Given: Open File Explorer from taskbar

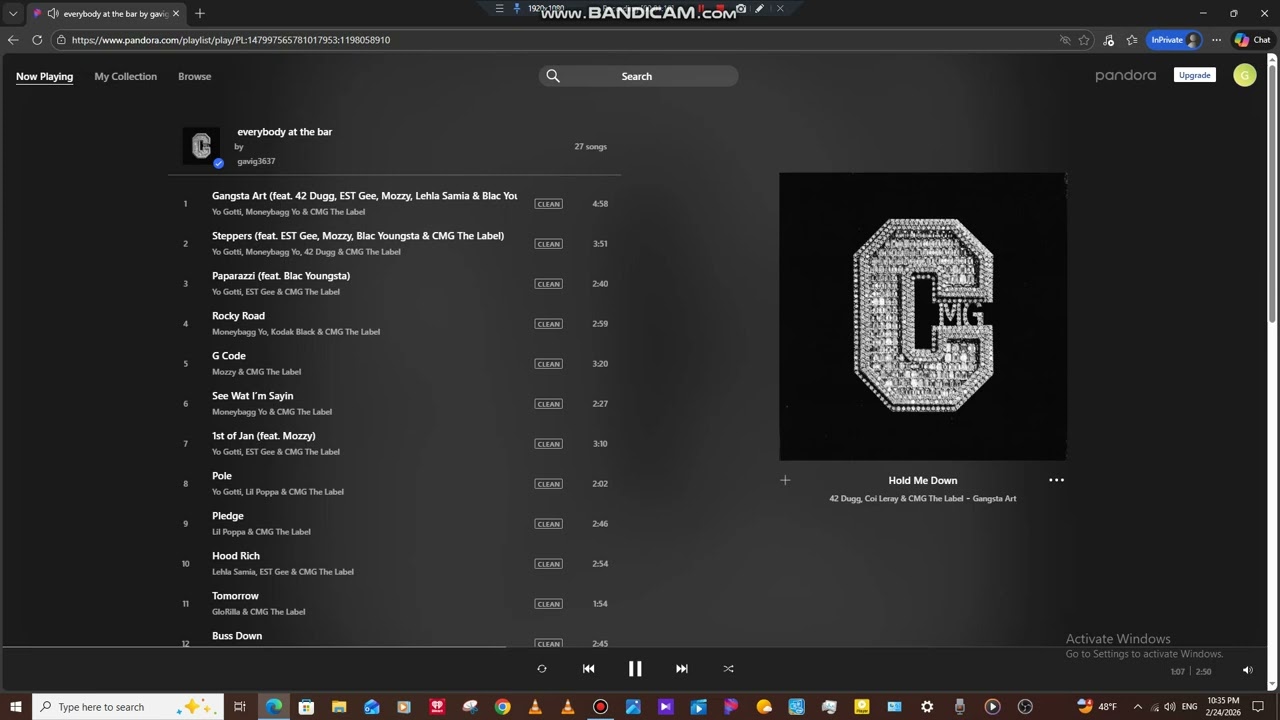Looking at the screenshot, I should (x=339, y=707).
